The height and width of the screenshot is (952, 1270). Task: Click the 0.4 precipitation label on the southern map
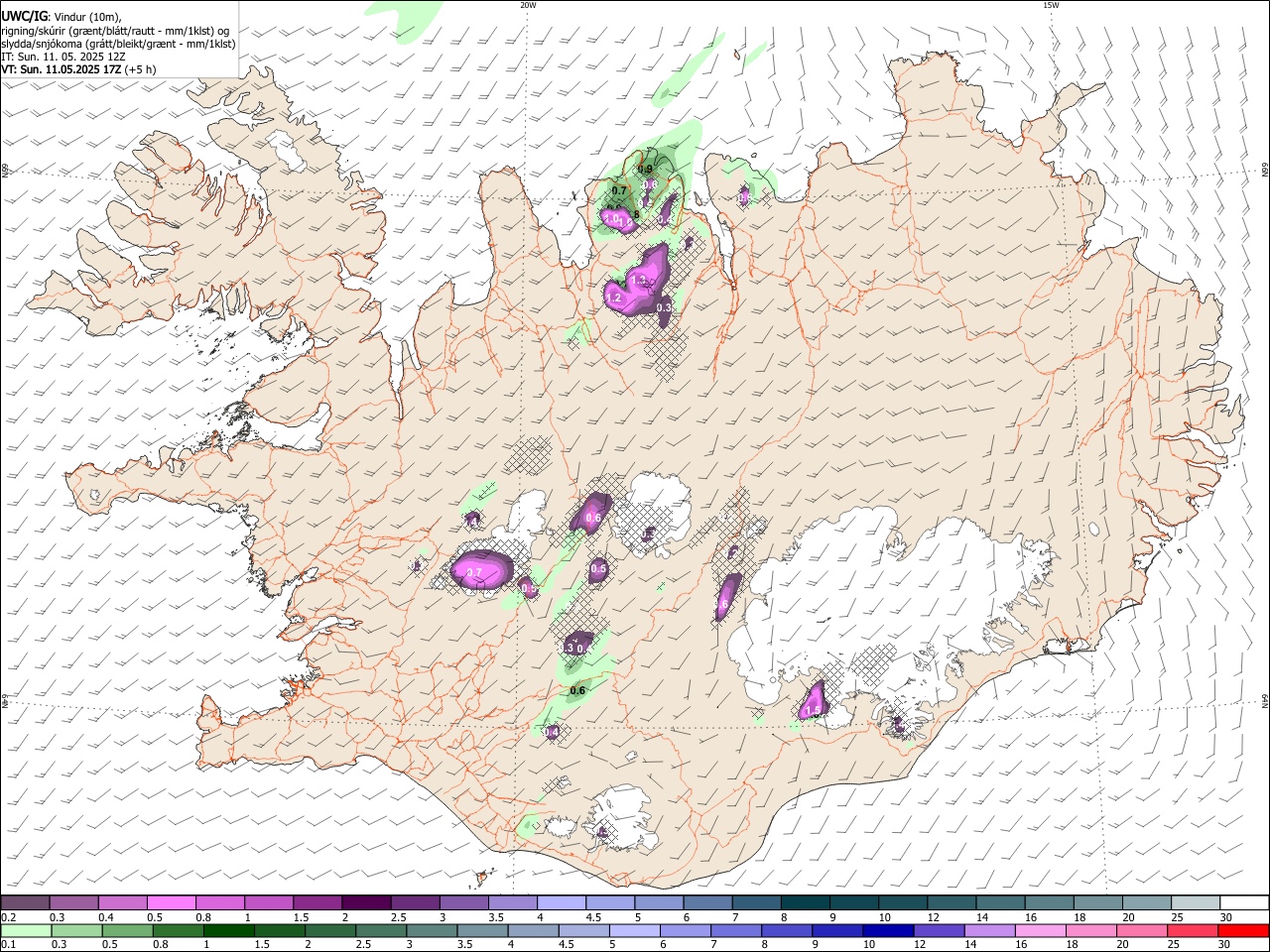[552, 732]
